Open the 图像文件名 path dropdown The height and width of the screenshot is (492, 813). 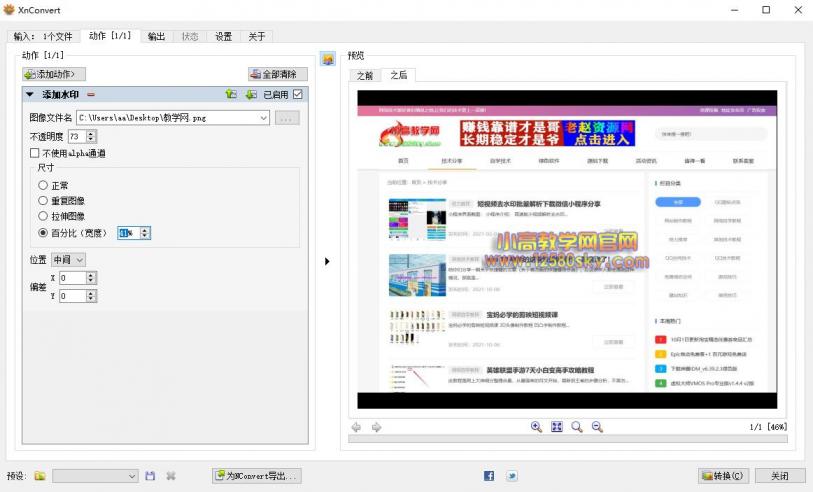263,118
